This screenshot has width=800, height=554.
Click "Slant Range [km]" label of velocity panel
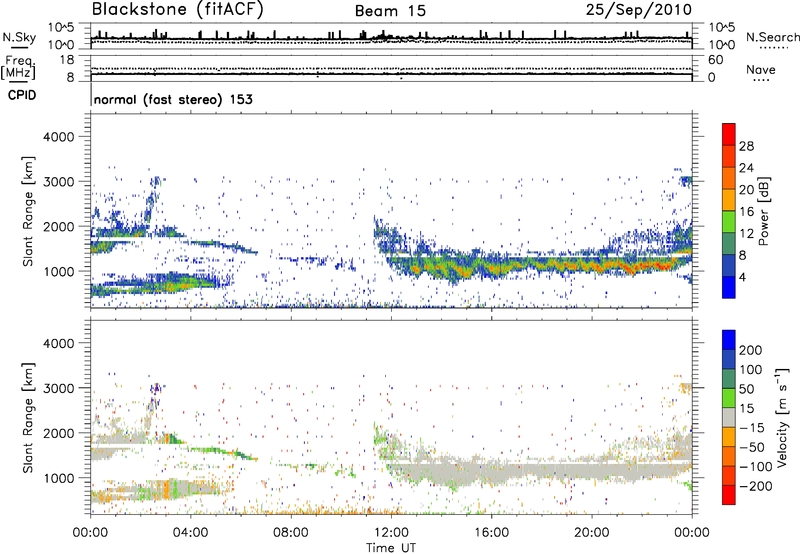coord(28,417)
